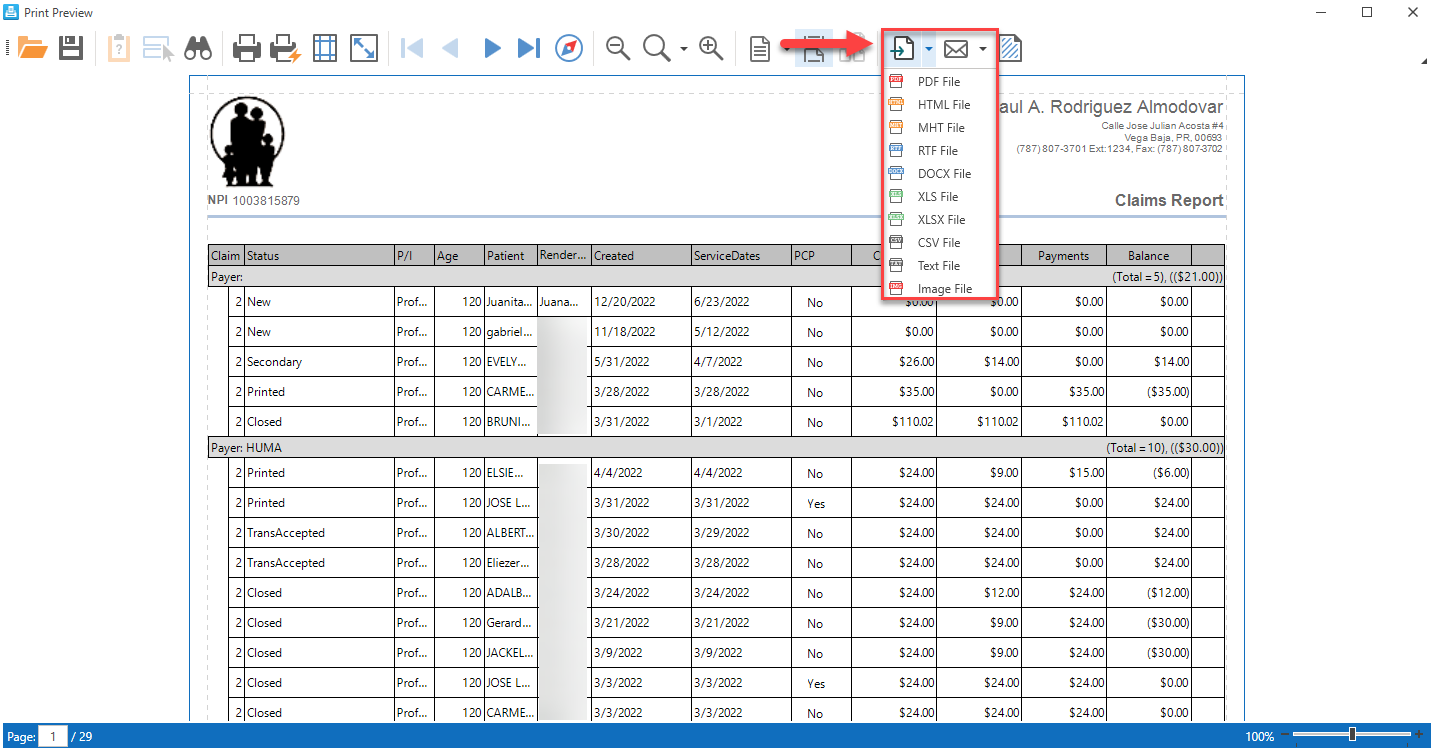Go to Next Page
The width and height of the screenshot is (1434, 753).
pyautogui.click(x=491, y=48)
